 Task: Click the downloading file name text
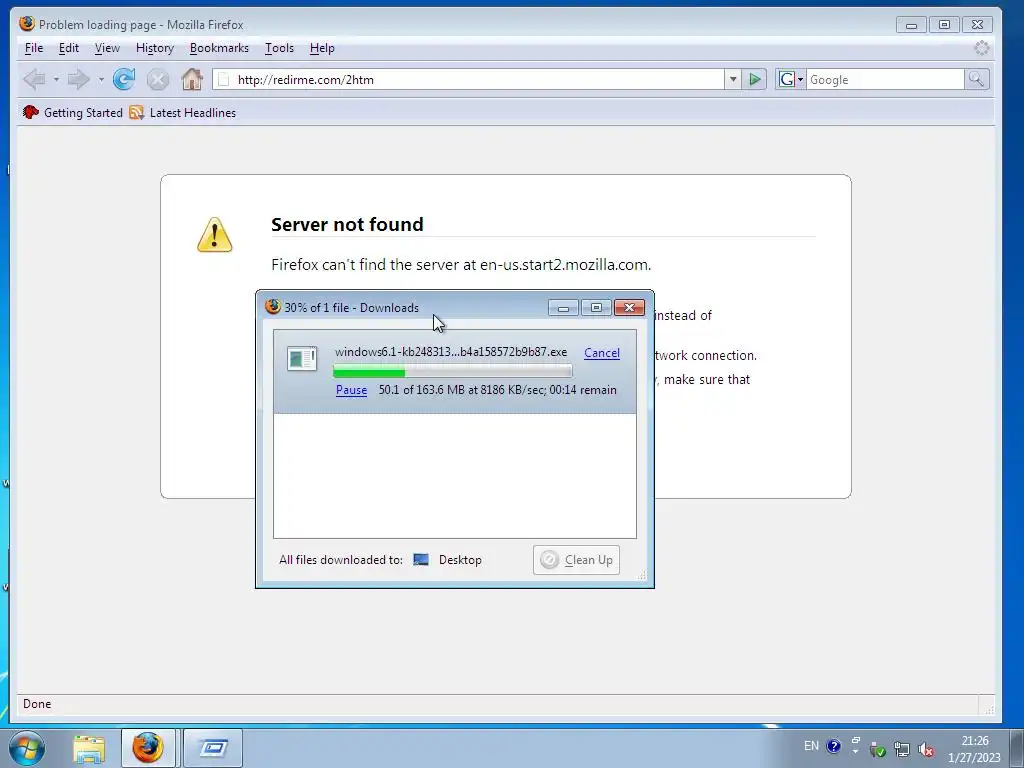point(451,352)
